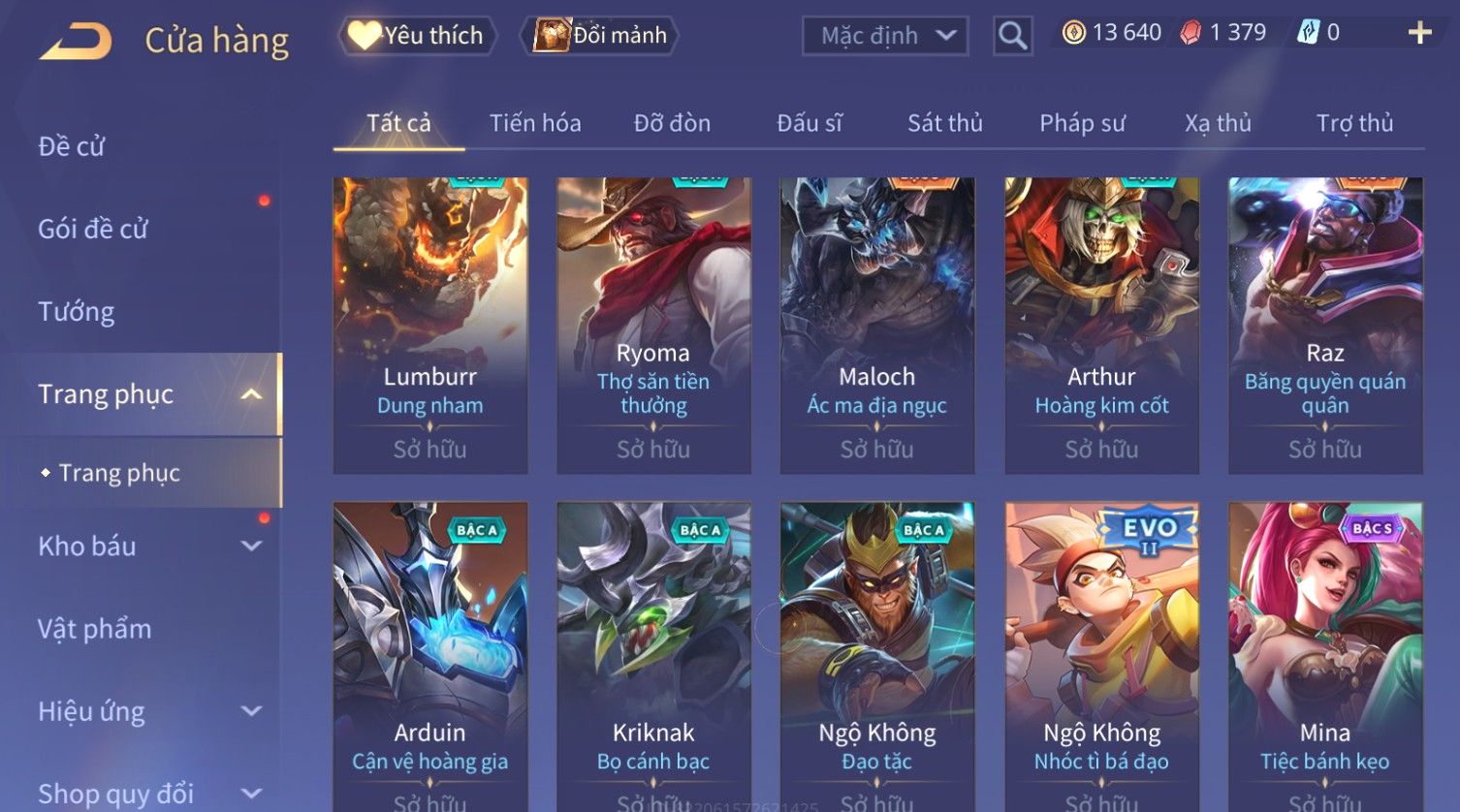Image resolution: width=1460 pixels, height=812 pixels.
Task: Tap the back arrow icon
Action: [x=76, y=42]
